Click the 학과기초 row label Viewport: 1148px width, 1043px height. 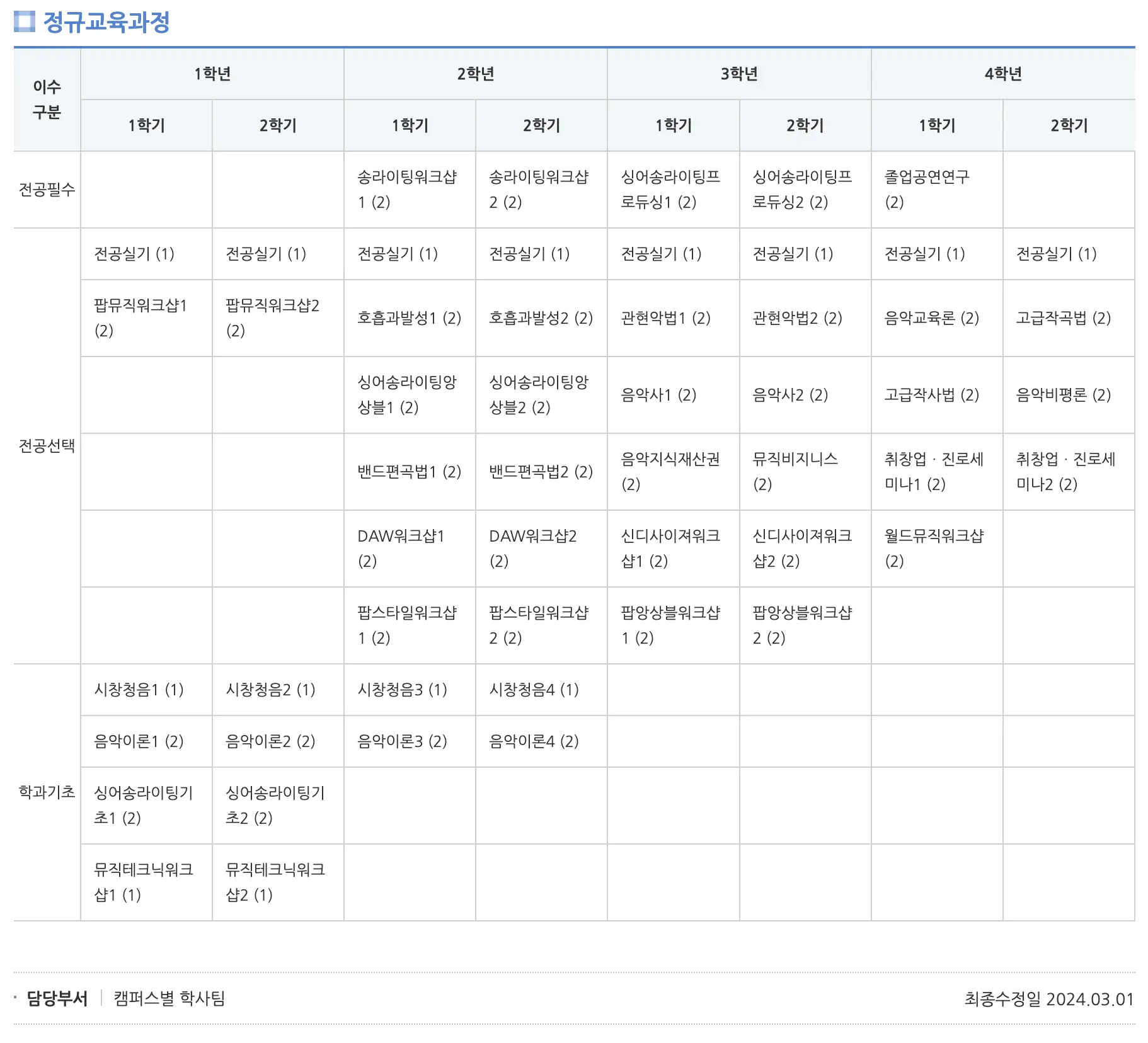point(45,792)
